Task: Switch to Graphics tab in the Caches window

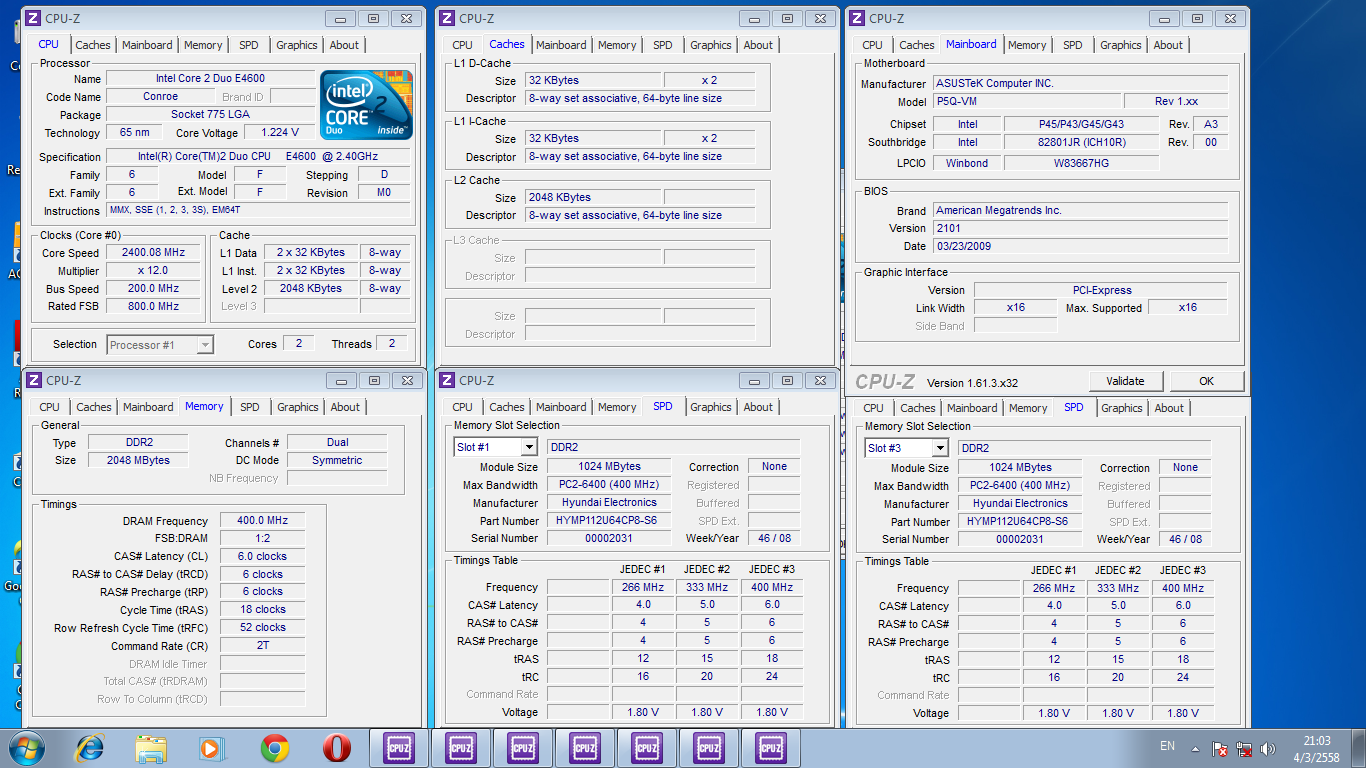Action: click(x=710, y=45)
